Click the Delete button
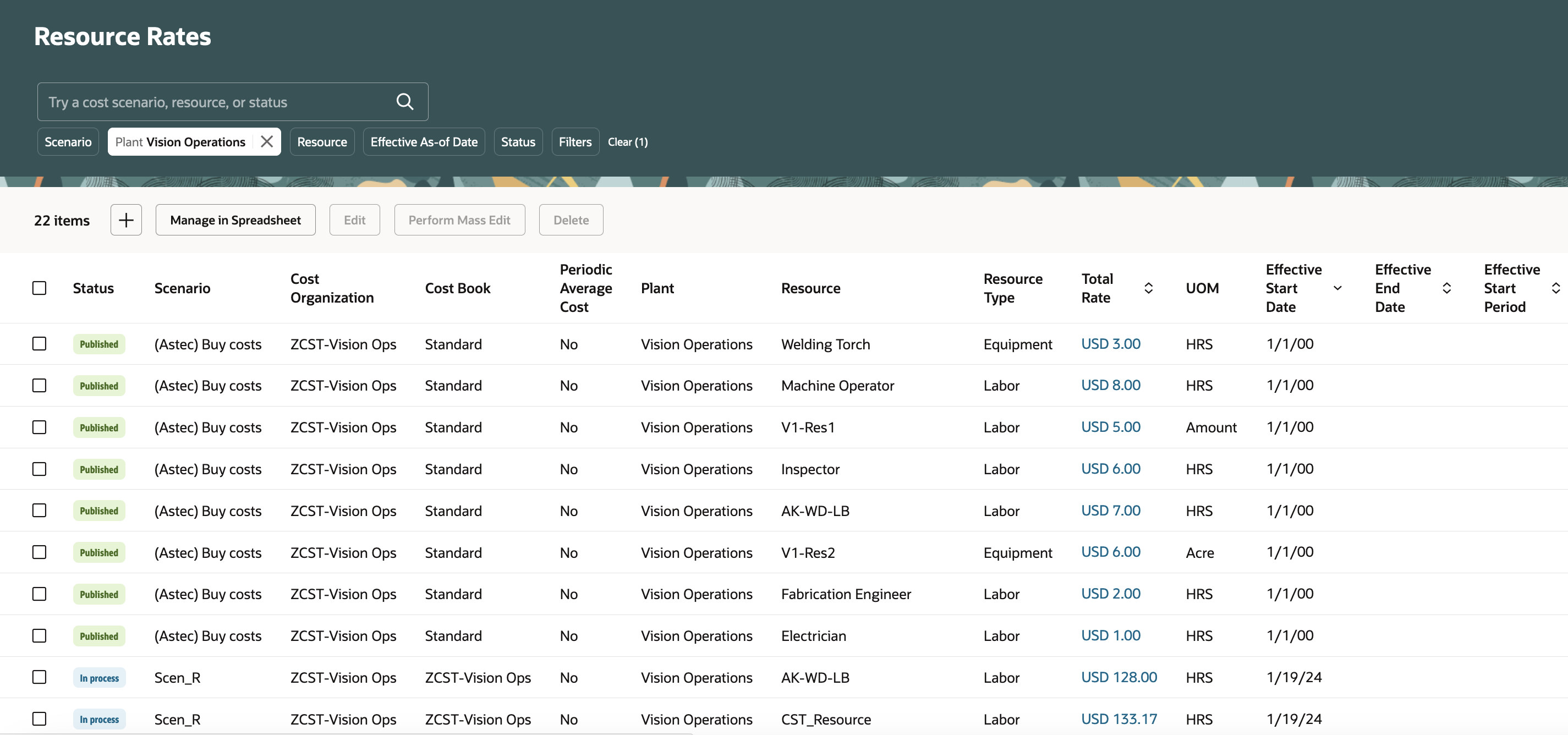1568x735 pixels. 571,220
